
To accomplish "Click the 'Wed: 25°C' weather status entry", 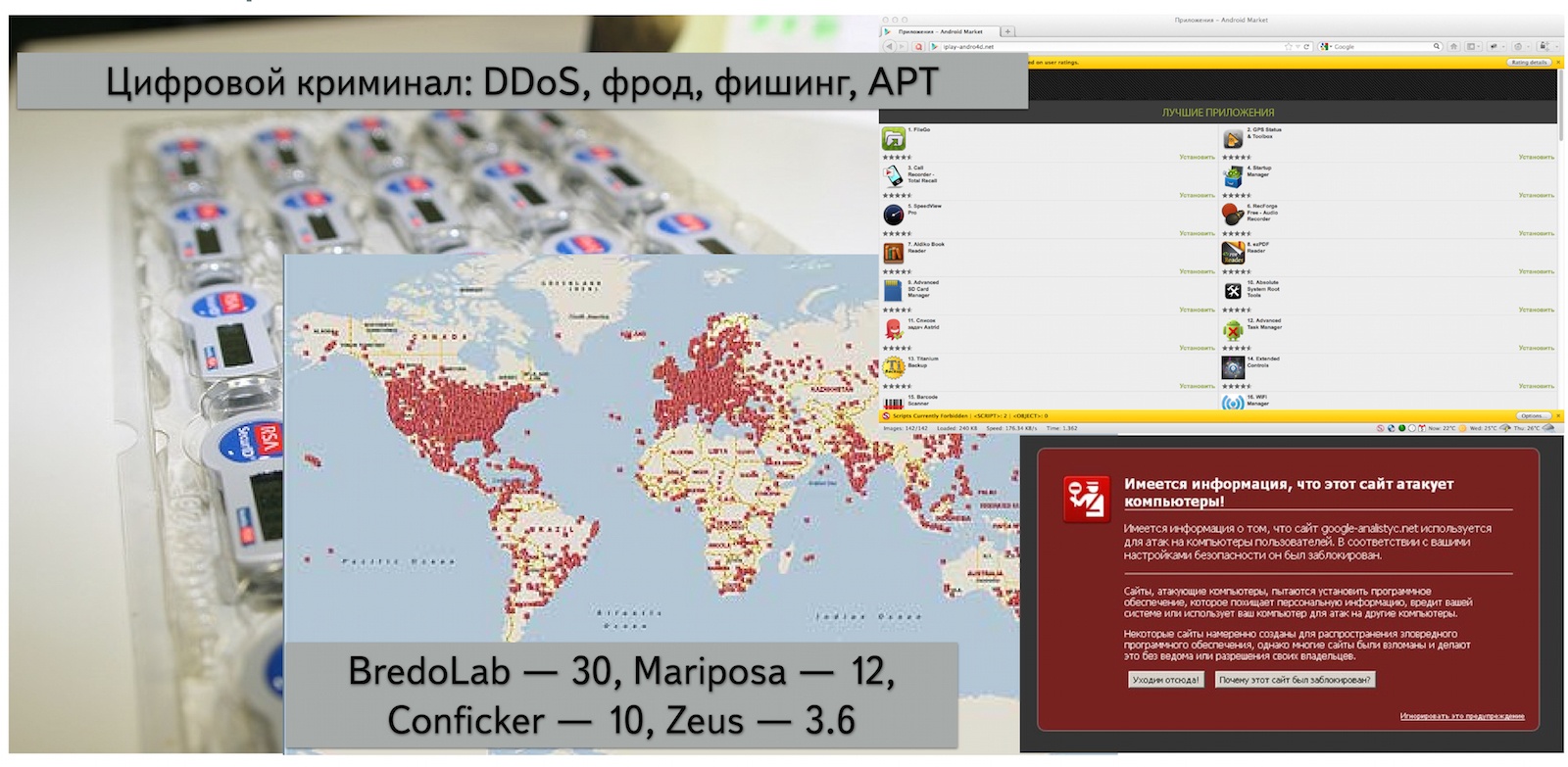I will click(1483, 428).
